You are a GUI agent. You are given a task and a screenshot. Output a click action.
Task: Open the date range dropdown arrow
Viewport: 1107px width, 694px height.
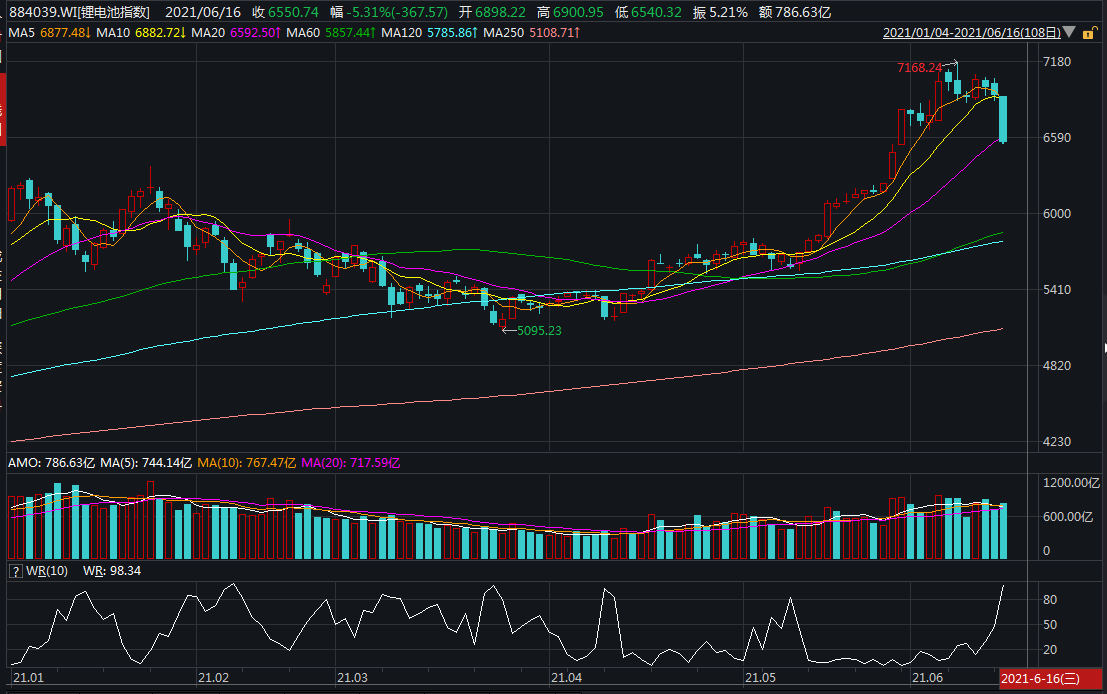pyautogui.click(x=1069, y=33)
